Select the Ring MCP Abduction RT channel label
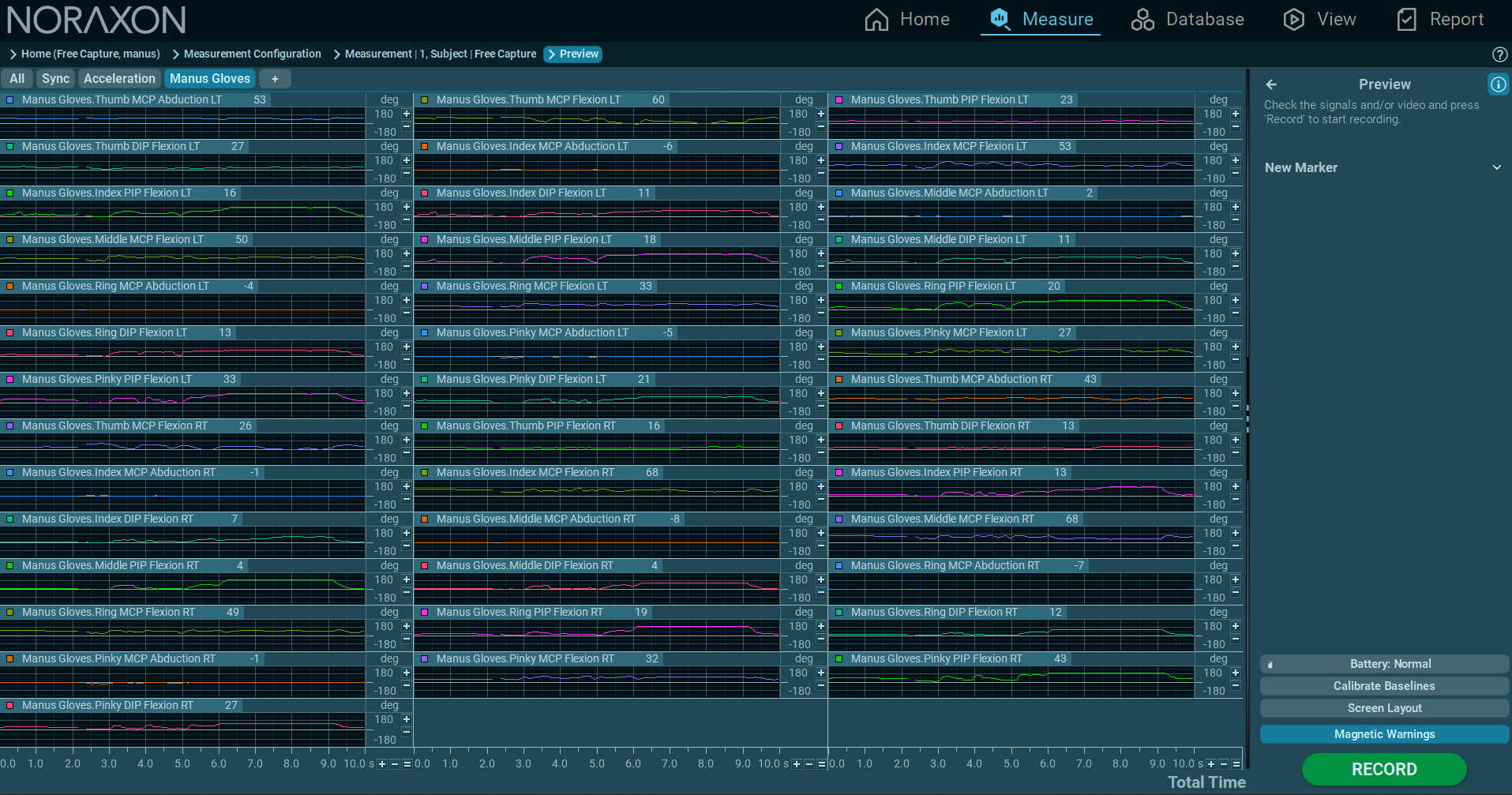 [x=945, y=566]
